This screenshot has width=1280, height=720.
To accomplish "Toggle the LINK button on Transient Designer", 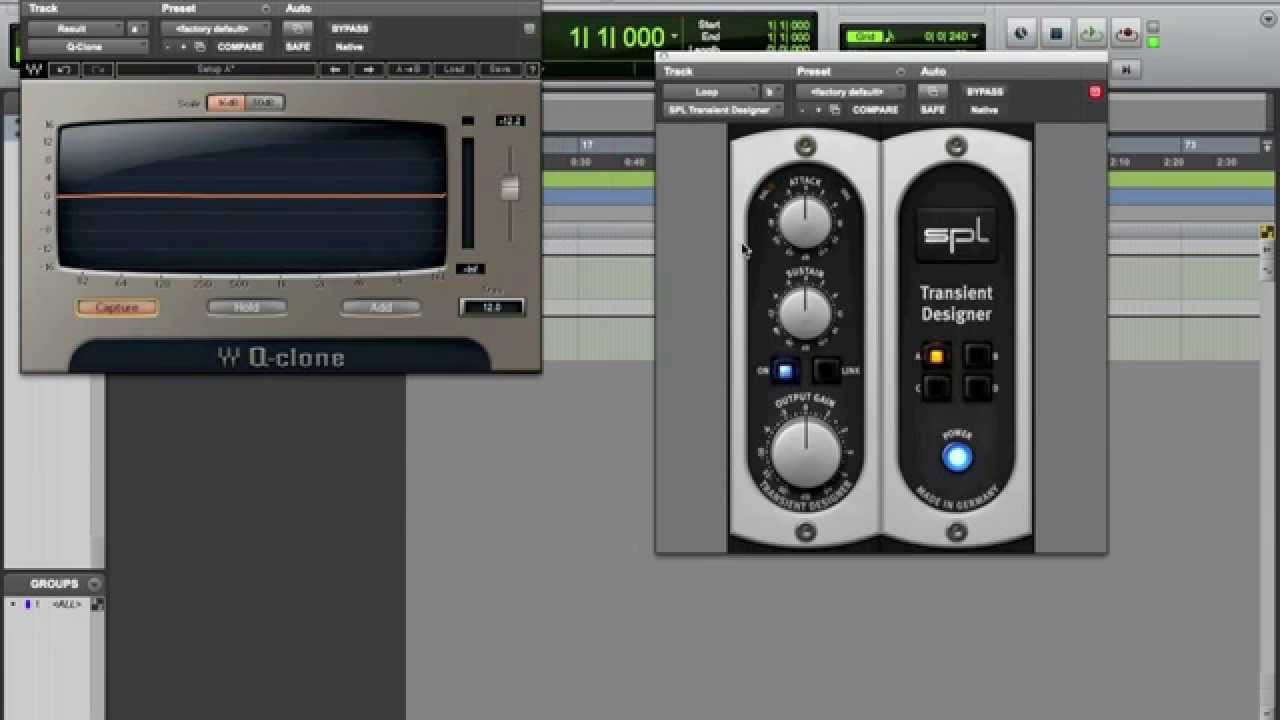I will point(825,371).
